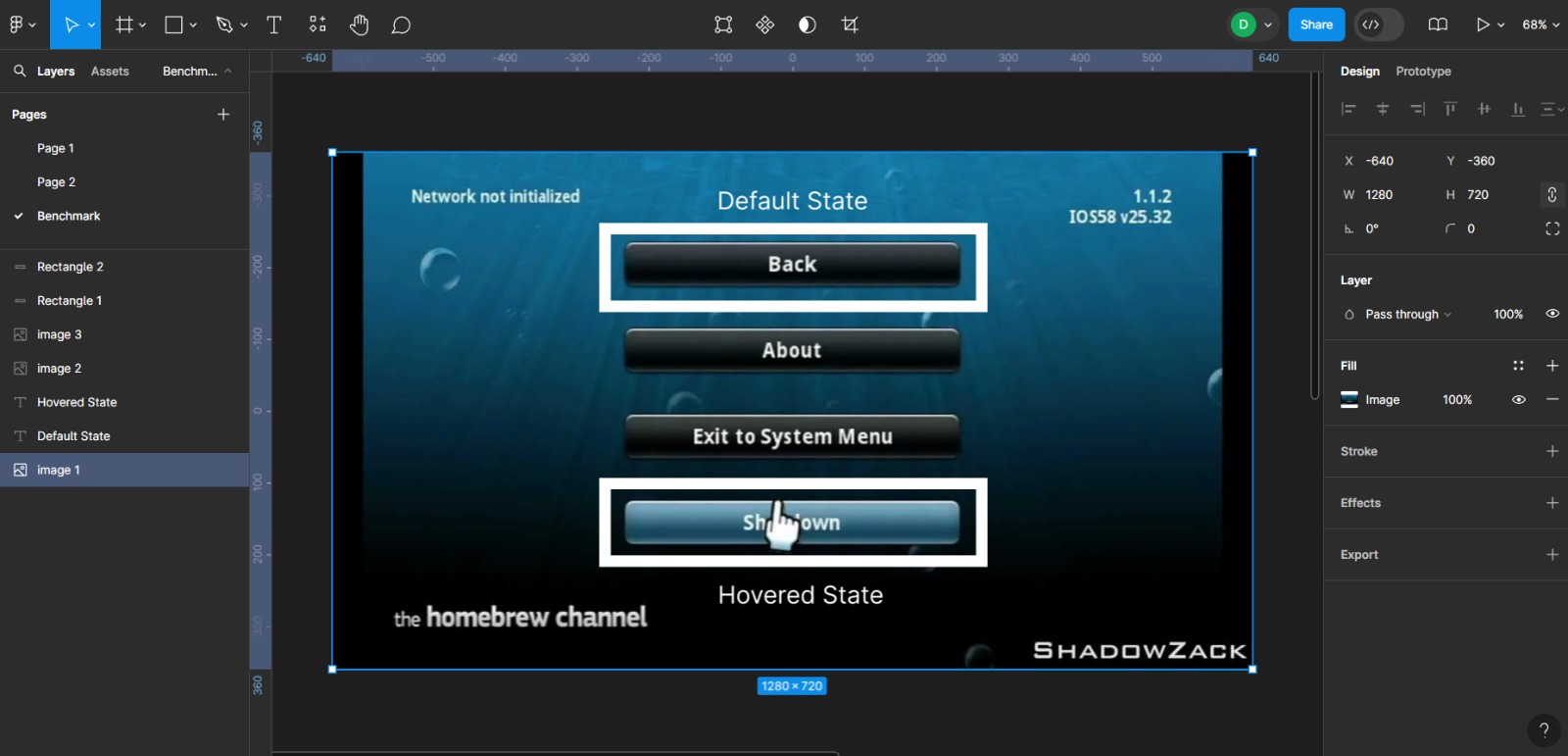Add an effect with plus icon
Viewport: 1568px width, 756px height.
pos(1552,503)
